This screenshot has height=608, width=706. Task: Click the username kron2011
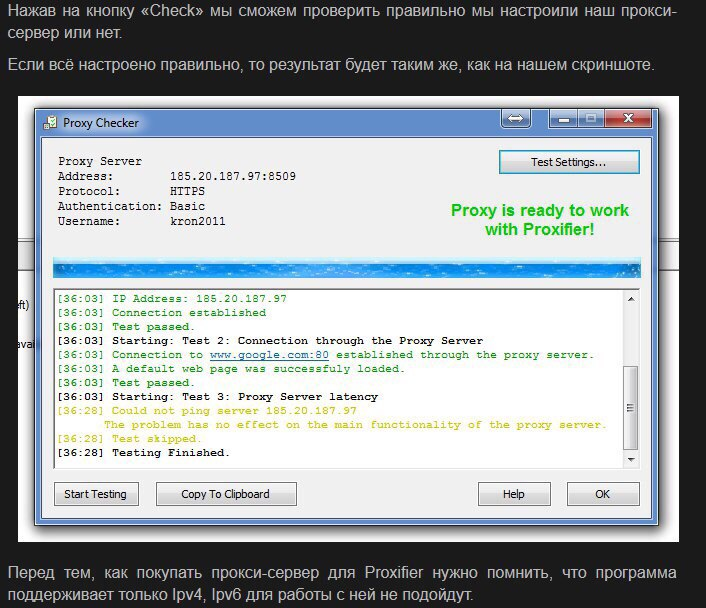click(x=198, y=221)
